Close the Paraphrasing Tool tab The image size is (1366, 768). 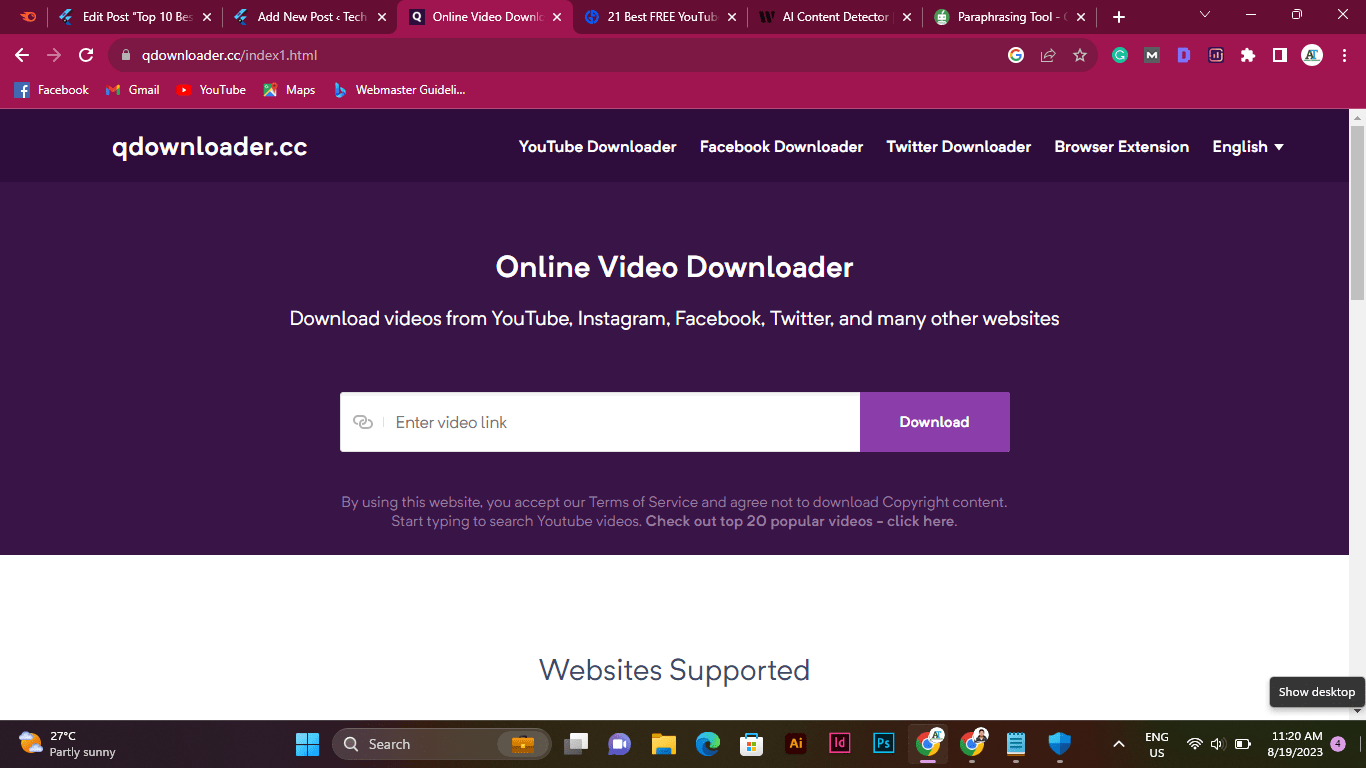coord(1081,17)
